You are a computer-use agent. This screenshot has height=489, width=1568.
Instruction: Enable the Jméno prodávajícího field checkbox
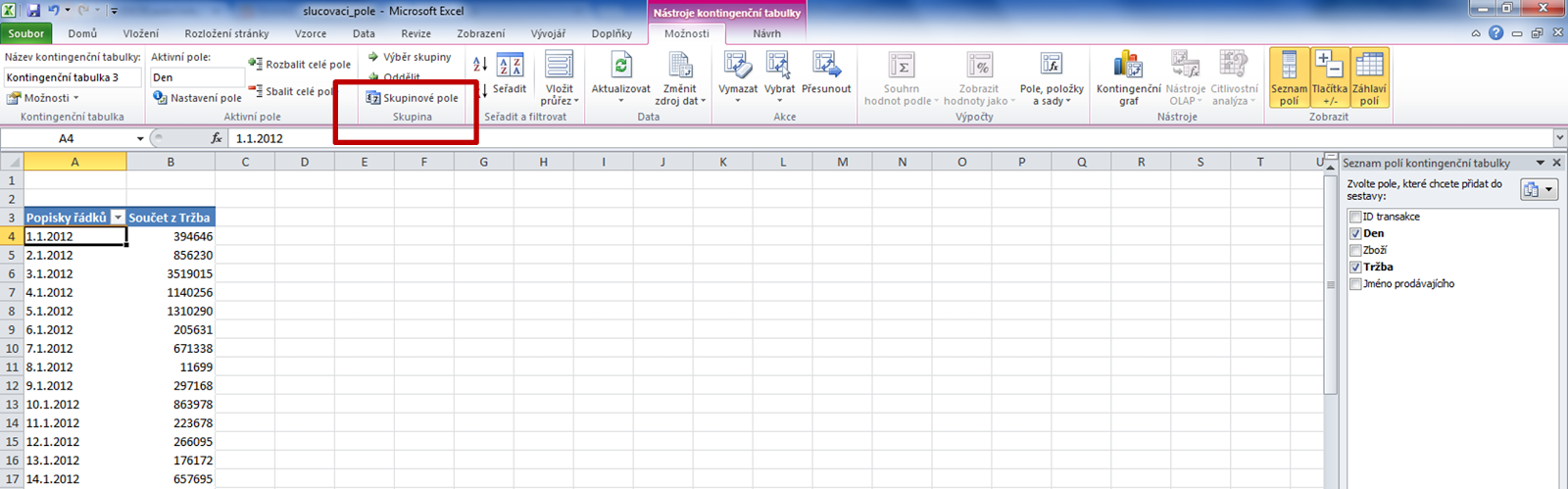[1355, 284]
